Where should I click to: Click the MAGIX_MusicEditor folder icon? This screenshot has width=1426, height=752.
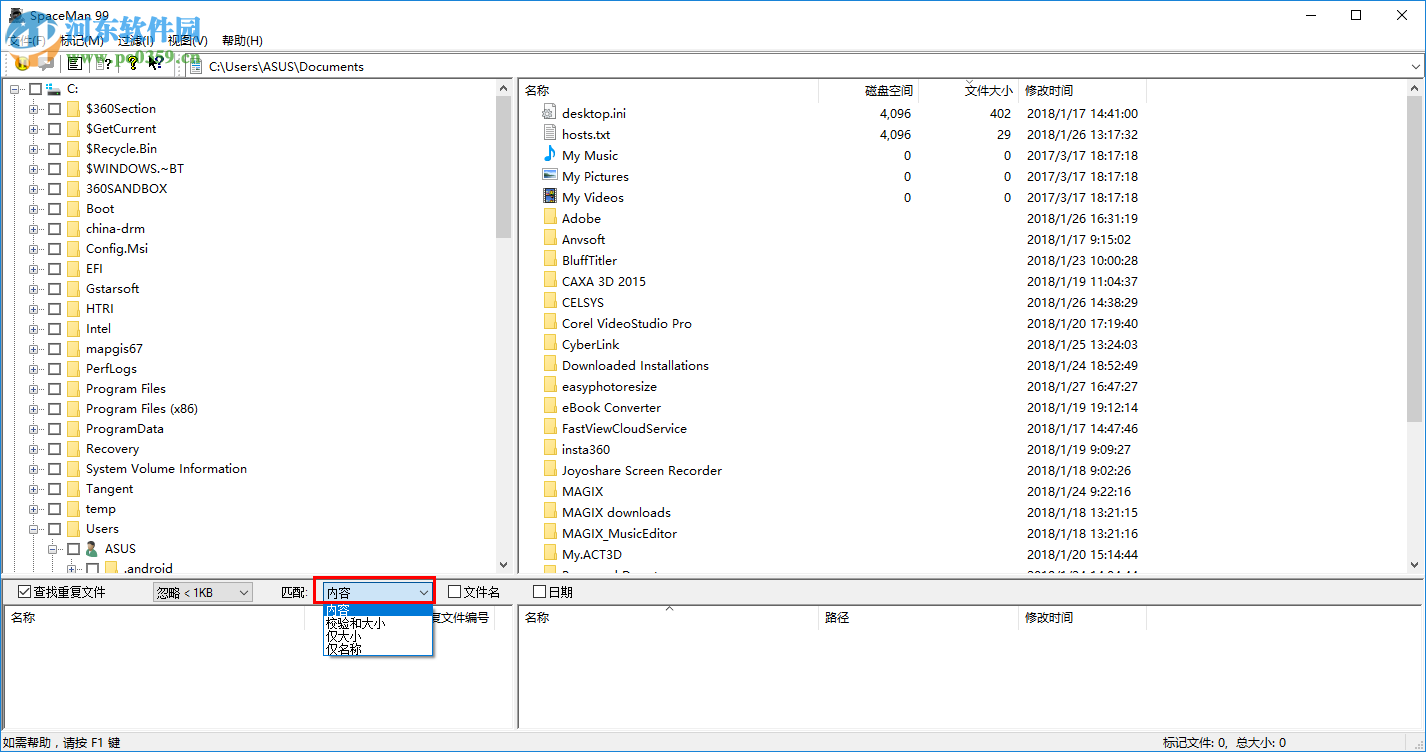(x=549, y=533)
